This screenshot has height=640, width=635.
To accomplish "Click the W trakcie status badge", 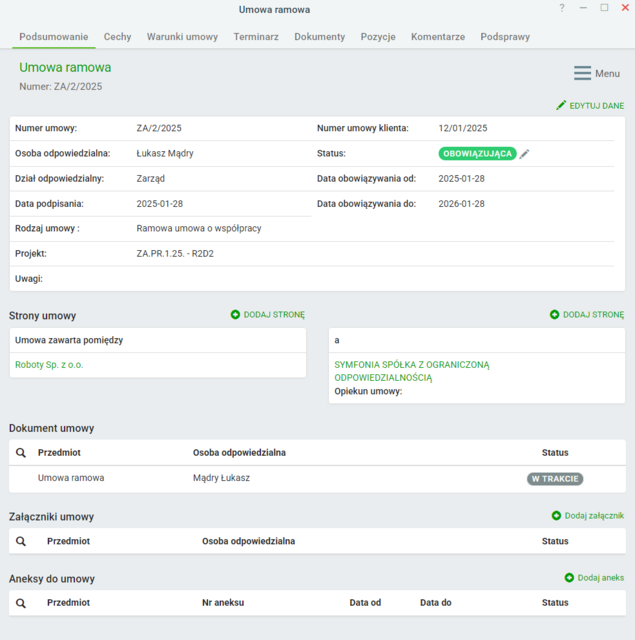I will coord(554,479).
